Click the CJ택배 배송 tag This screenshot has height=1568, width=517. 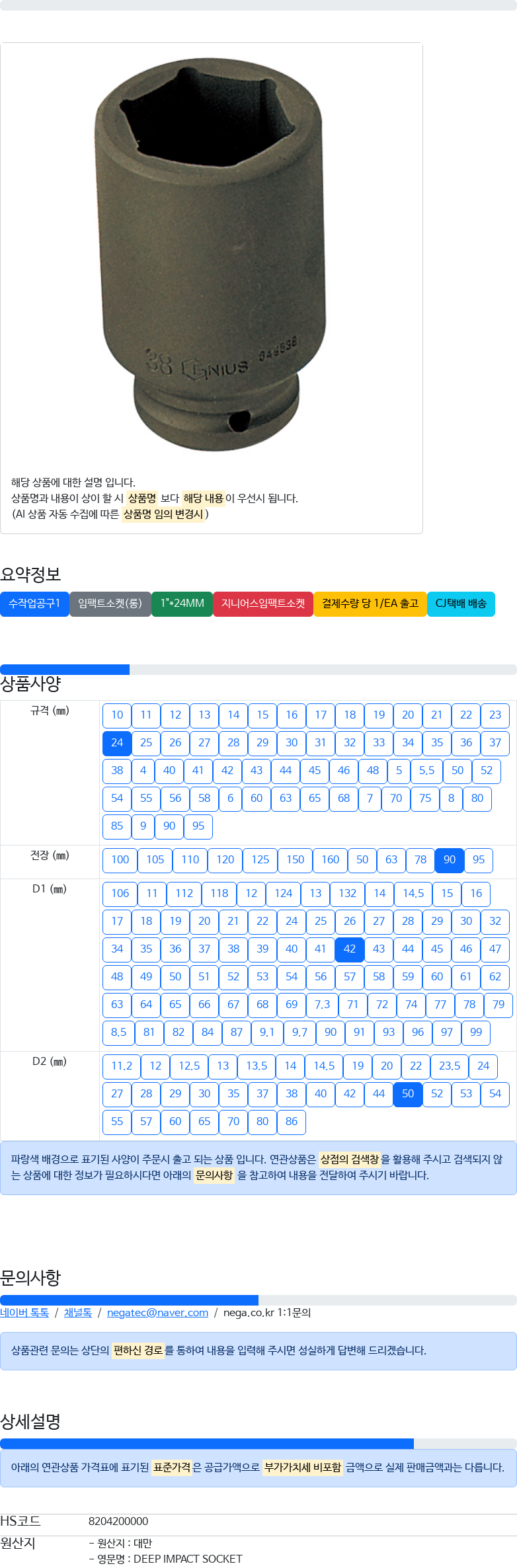461,604
